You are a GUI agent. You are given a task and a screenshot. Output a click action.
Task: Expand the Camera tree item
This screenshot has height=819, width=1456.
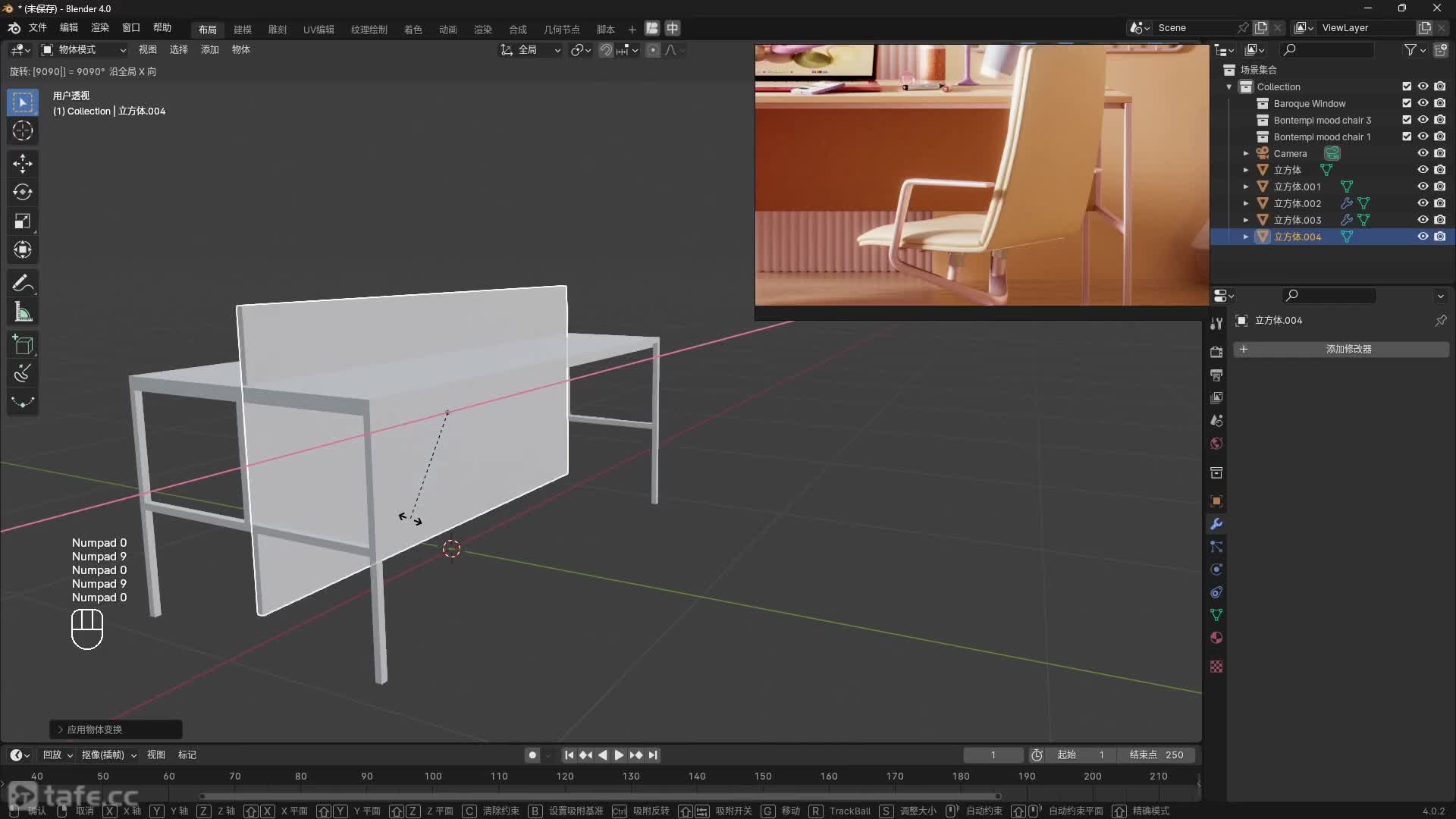[x=1245, y=153]
